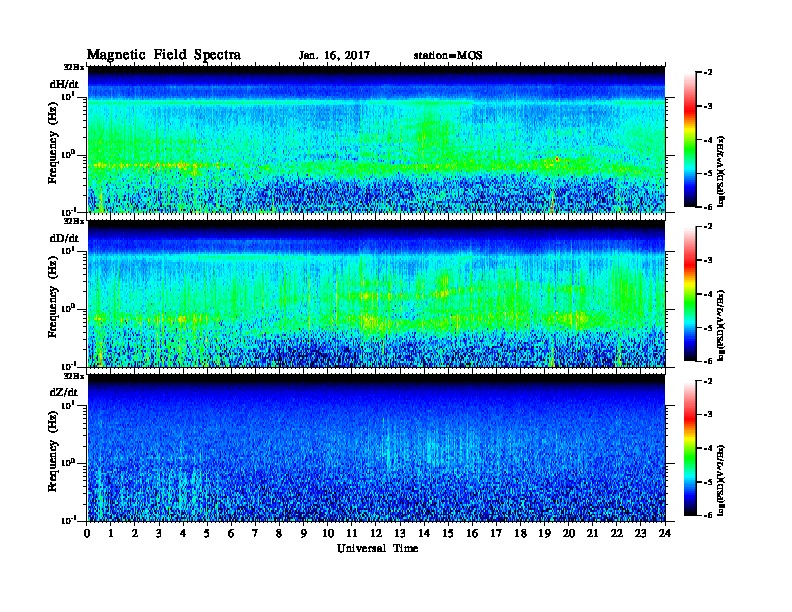Click hour tick label "3" on time axis

click(160, 534)
